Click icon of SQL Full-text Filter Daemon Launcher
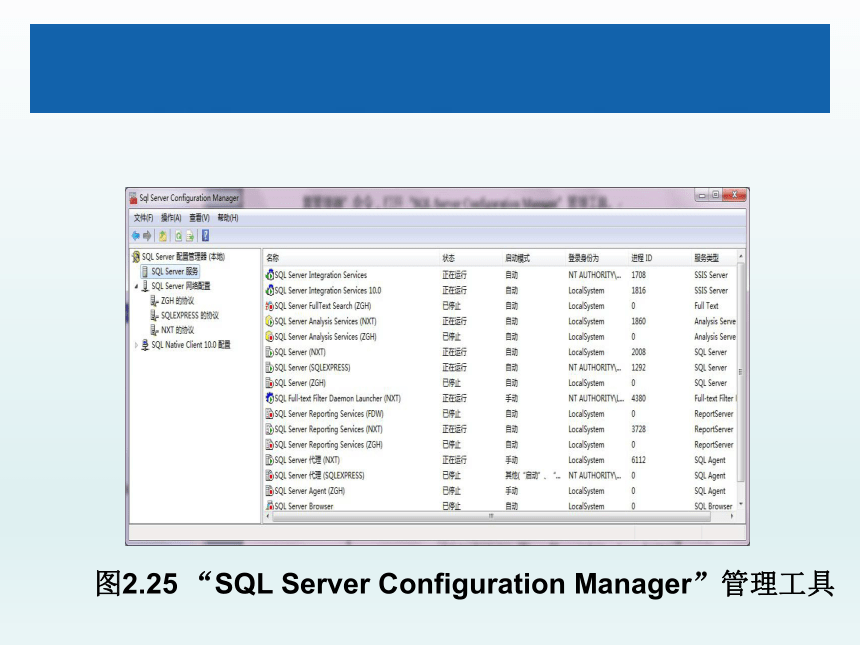This screenshot has height=645, width=860. pyautogui.click(x=269, y=398)
